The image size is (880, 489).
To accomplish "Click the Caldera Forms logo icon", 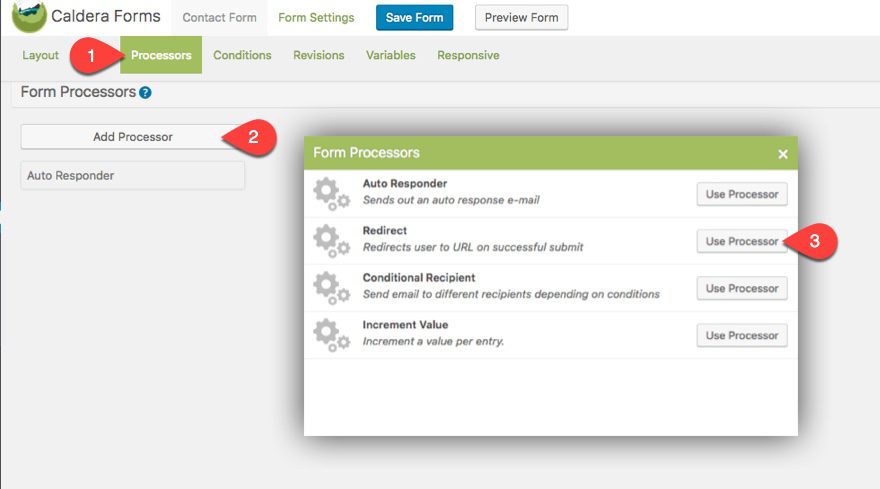I will pyautogui.click(x=29, y=17).
